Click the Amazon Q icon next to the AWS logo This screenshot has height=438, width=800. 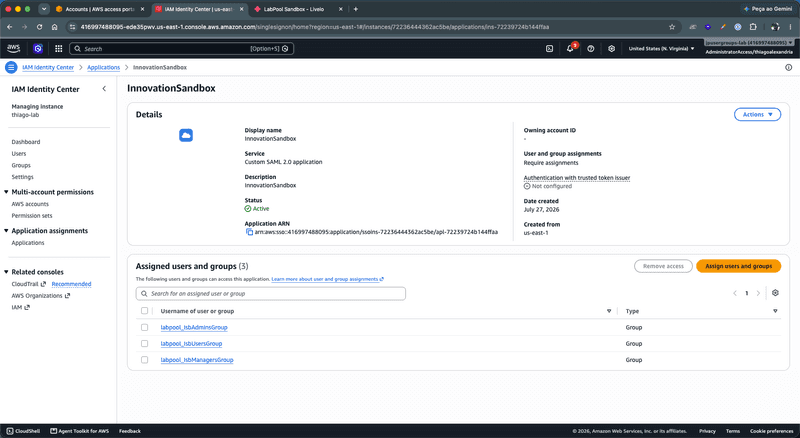[x=38, y=48]
